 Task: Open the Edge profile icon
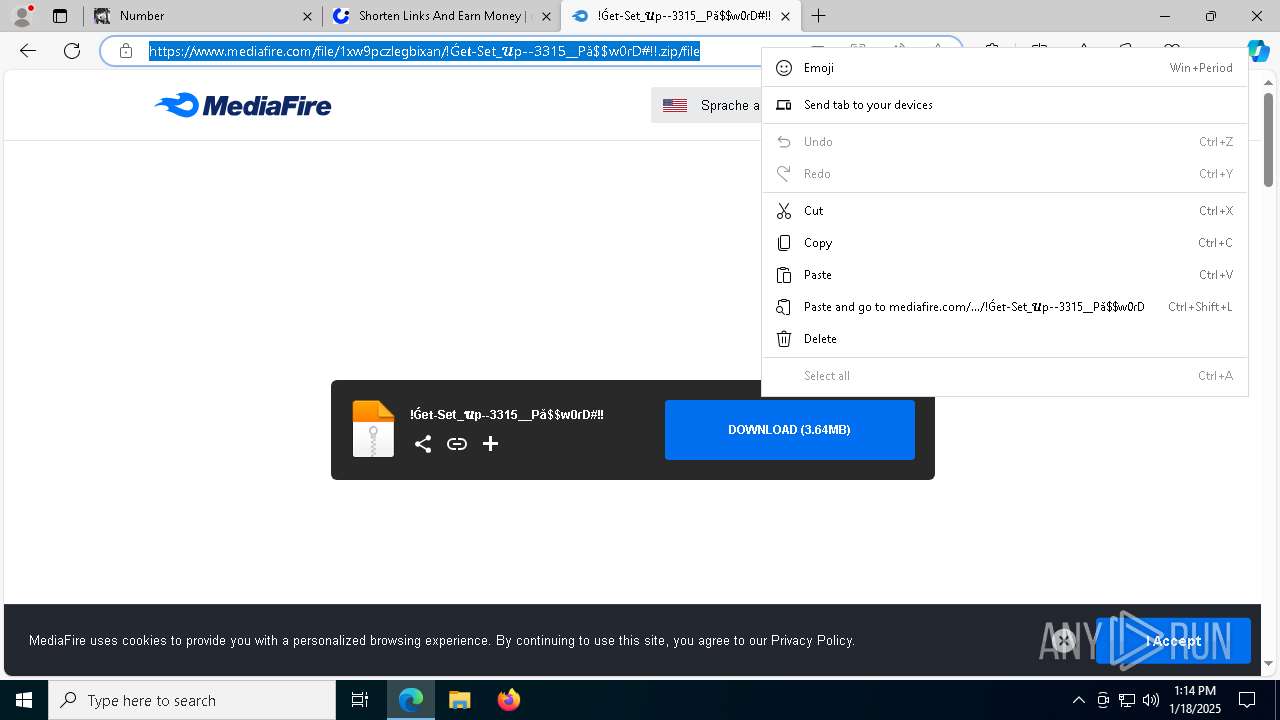[x=22, y=16]
